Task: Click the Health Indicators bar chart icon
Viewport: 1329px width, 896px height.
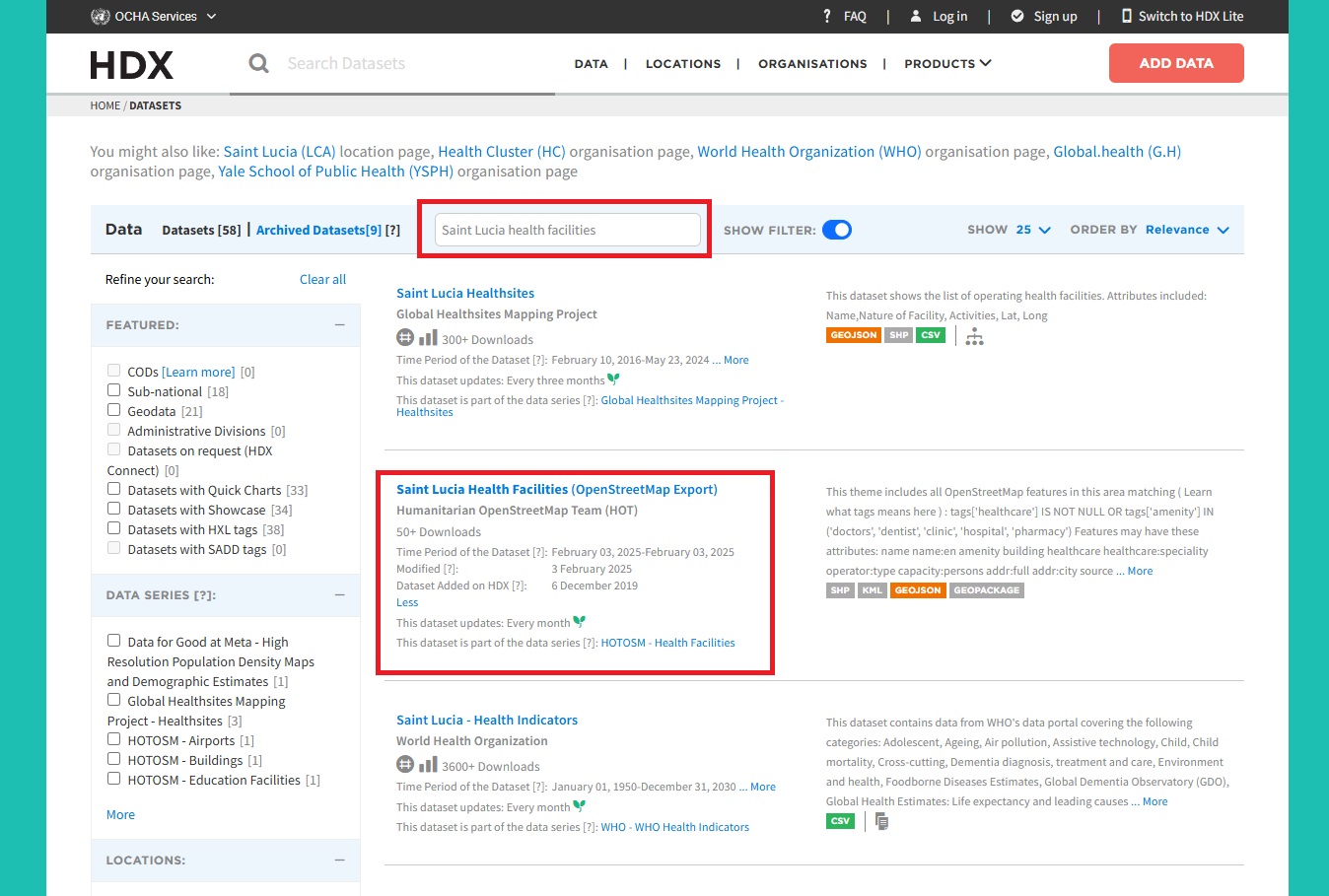Action: click(428, 765)
